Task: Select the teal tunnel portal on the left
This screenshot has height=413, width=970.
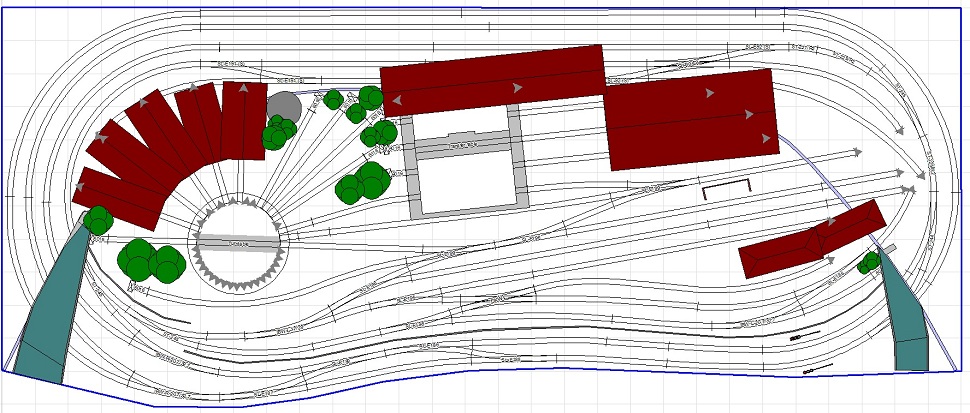Action: (49, 309)
